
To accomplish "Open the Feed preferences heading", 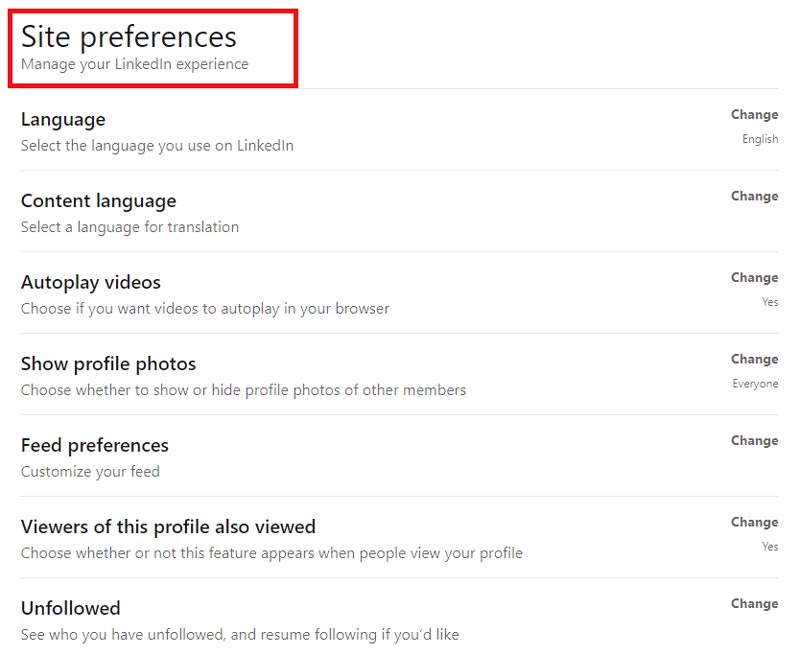I will tap(95, 445).
